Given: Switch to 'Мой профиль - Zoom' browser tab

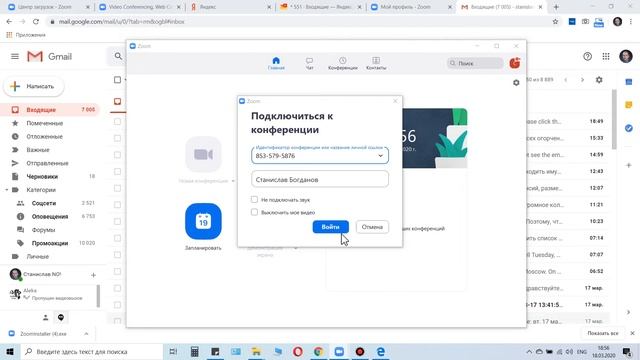Looking at the screenshot, I should tap(411, 7).
